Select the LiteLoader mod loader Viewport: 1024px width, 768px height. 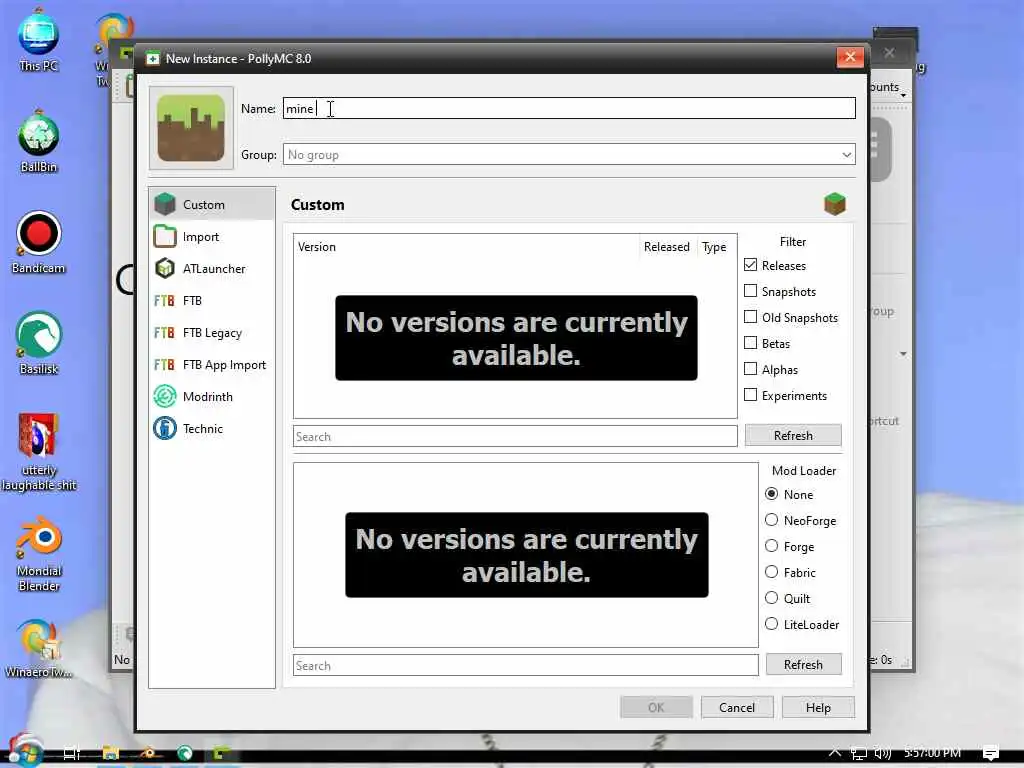click(x=771, y=624)
